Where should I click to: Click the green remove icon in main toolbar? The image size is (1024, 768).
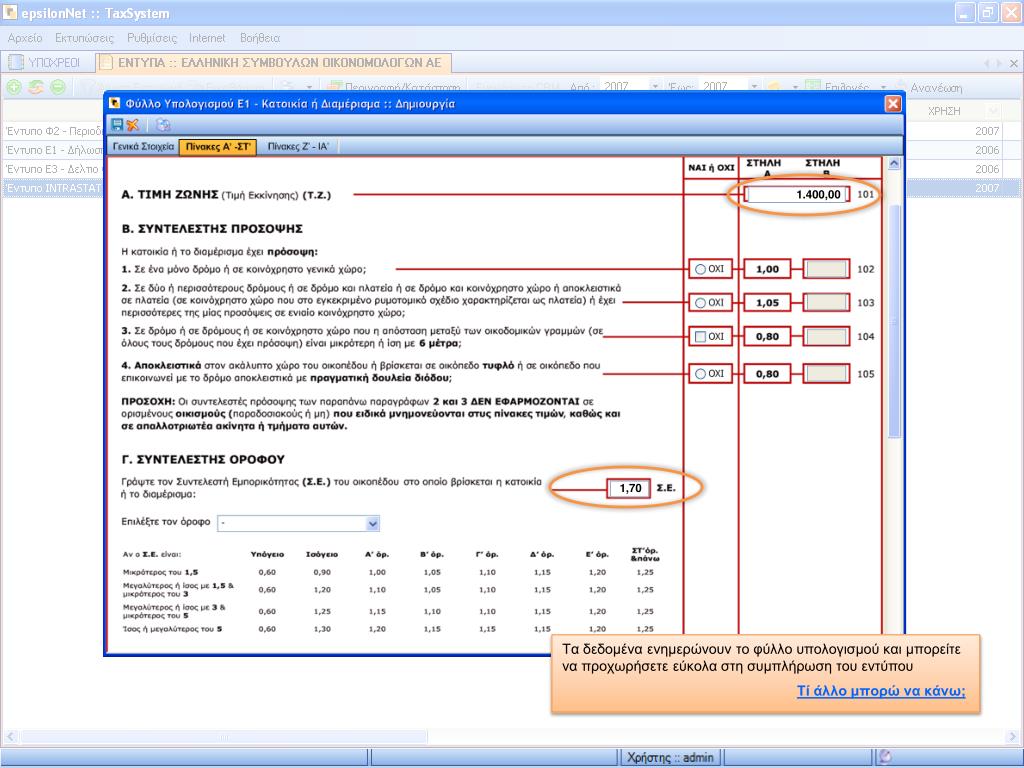(58, 86)
